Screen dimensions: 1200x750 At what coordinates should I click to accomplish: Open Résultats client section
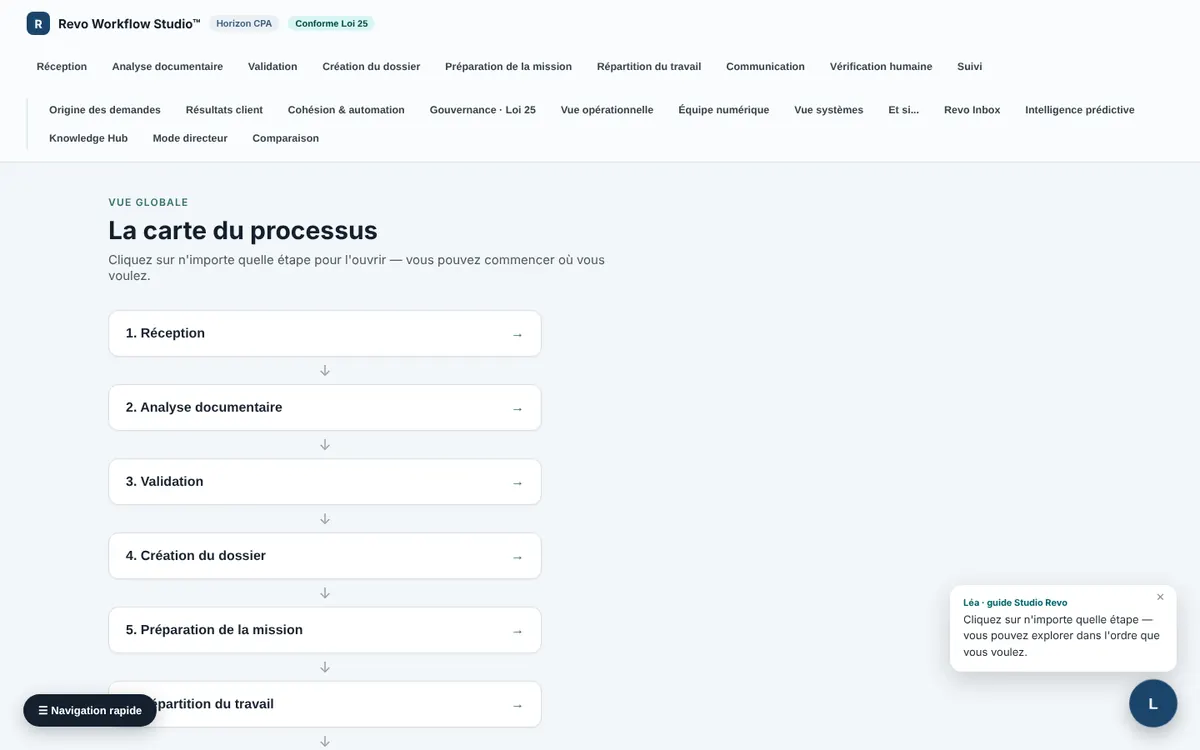point(224,110)
